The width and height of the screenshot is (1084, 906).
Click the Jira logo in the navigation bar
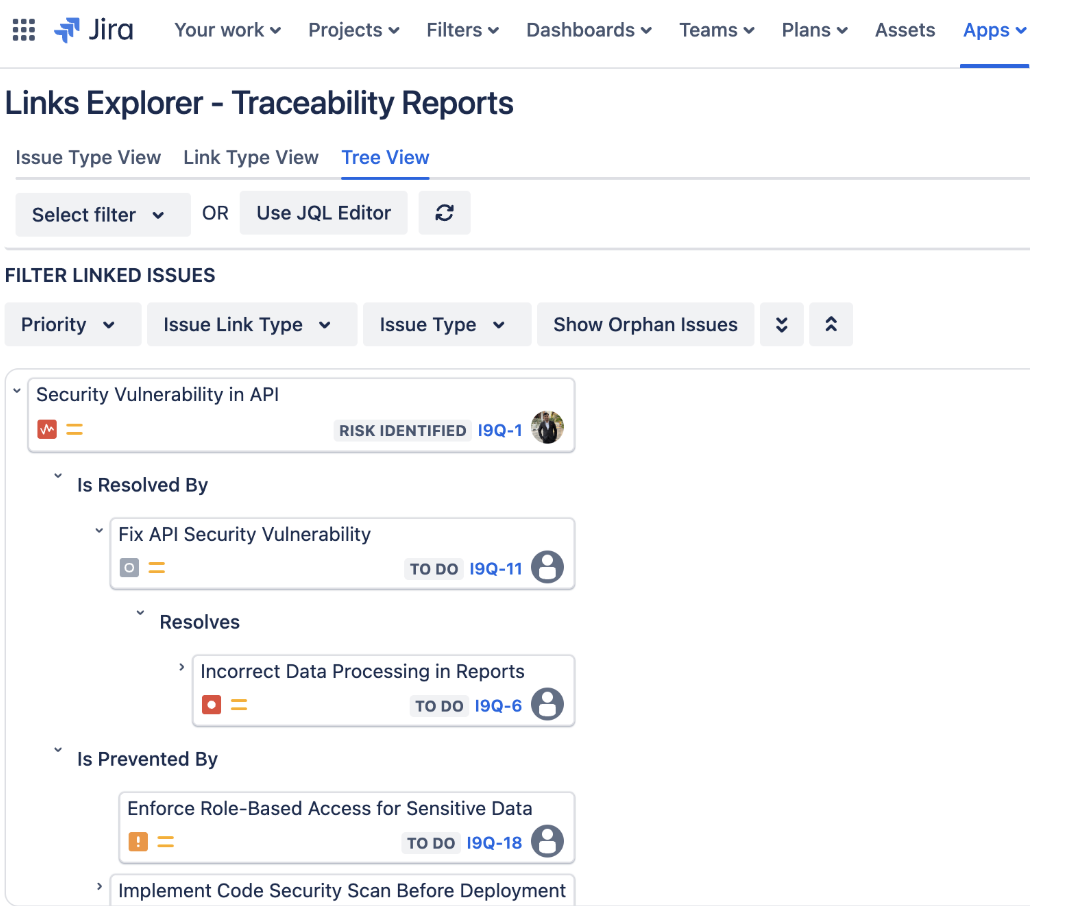[97, 30]
